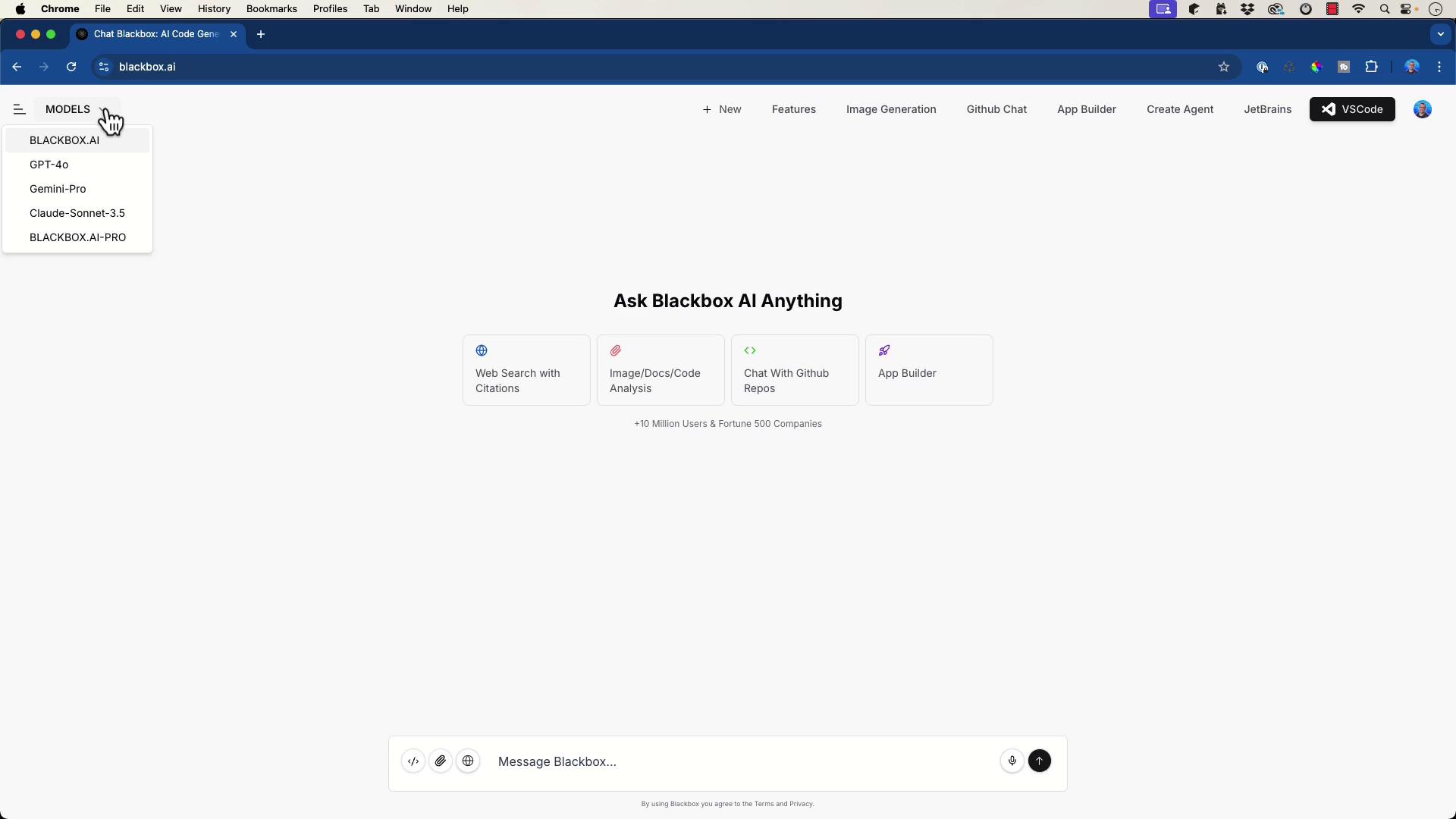Open the Chrome extensions puzzle icon
The height and width of the screenshot is (819, 1456).
tap(1371, 67)
